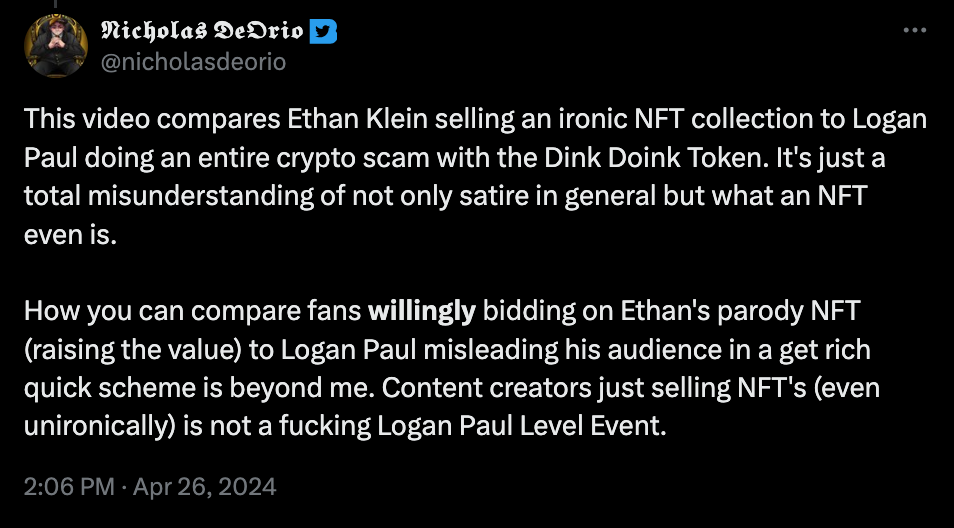Open Nicholas DeOrio's profile avatar
The height and width of the screenshot is (528, 954).
coord(56,46)
